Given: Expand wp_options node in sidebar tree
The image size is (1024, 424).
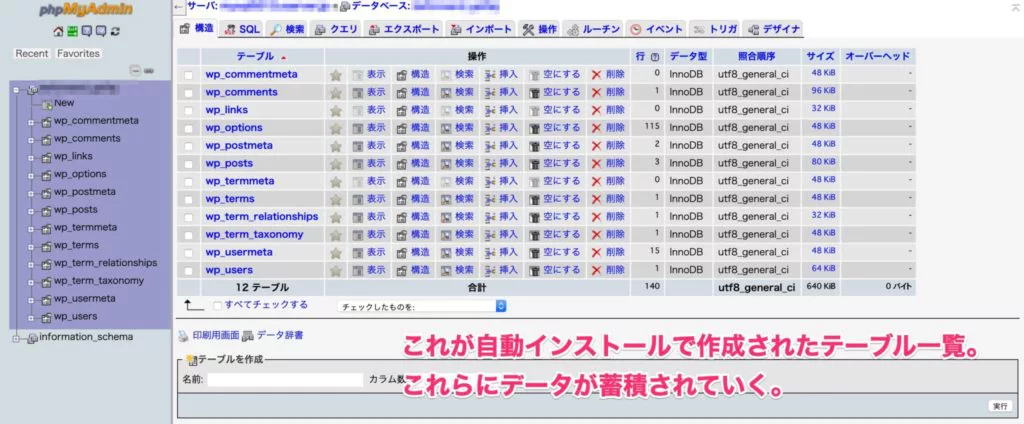Looking at the screenshot, I should click(31, 174).
